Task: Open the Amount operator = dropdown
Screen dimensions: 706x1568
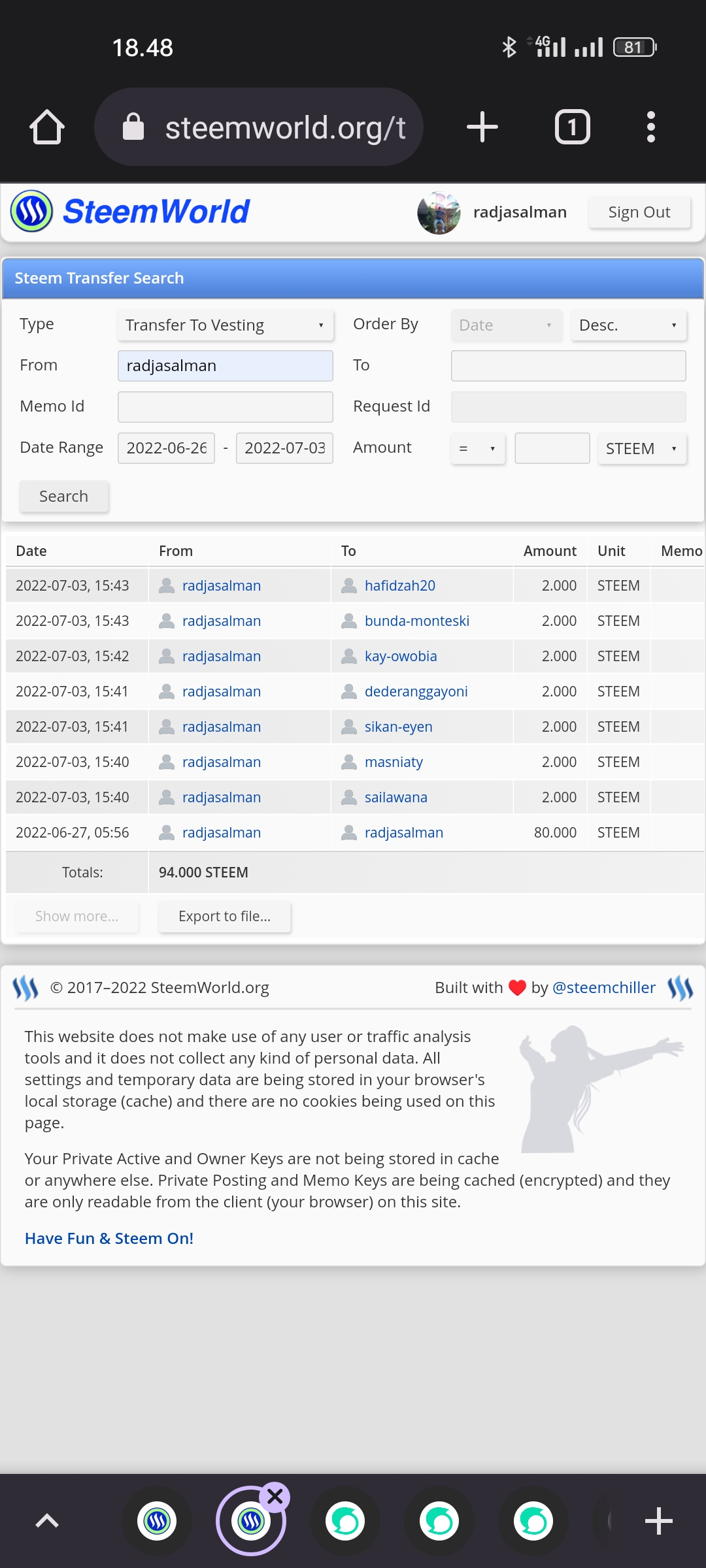Action: point(478,449)
